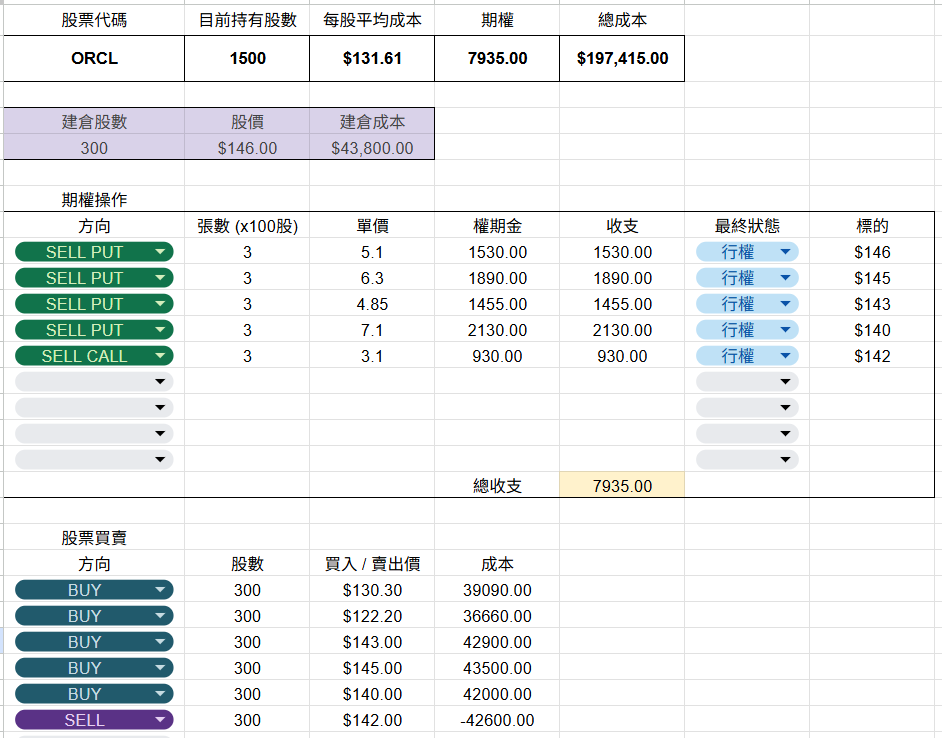Select the -42600.00 cost cell
Image resolution: width=942 pixels, height=738 pixels.
497,719
